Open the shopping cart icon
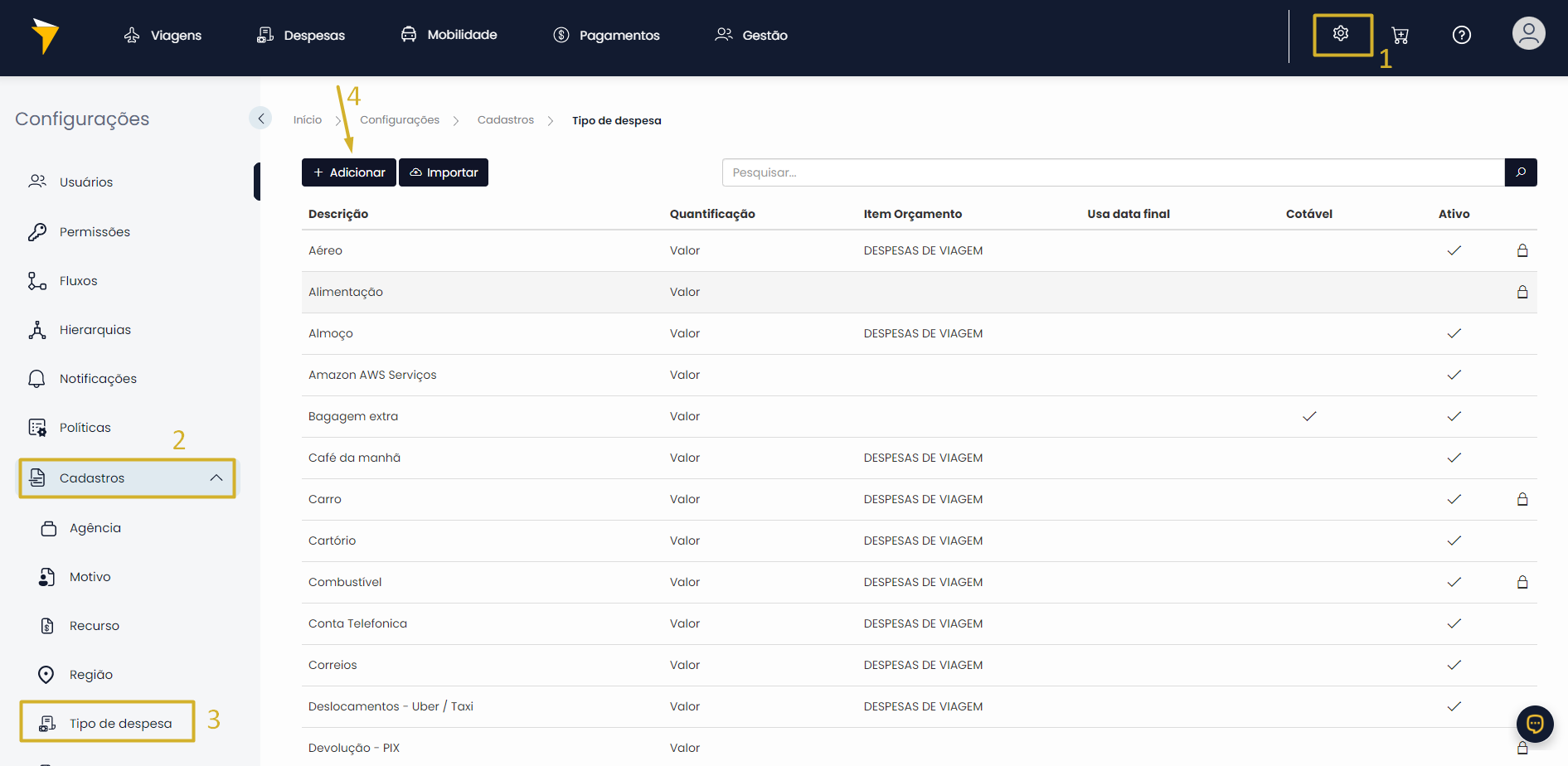Viewport: 1568px width, 766px height. 1401,35
